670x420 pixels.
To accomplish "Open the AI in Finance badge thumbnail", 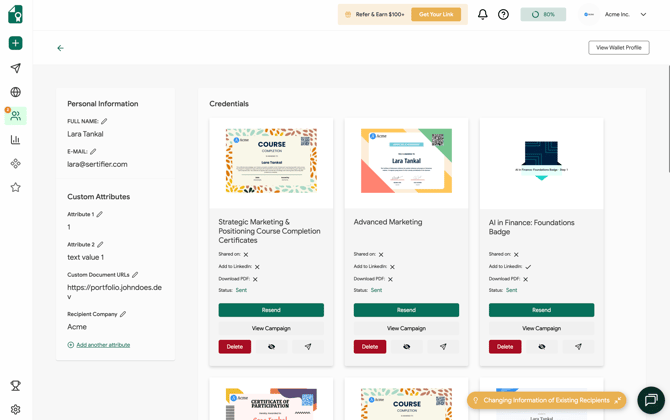I will [x=541, y=161].
